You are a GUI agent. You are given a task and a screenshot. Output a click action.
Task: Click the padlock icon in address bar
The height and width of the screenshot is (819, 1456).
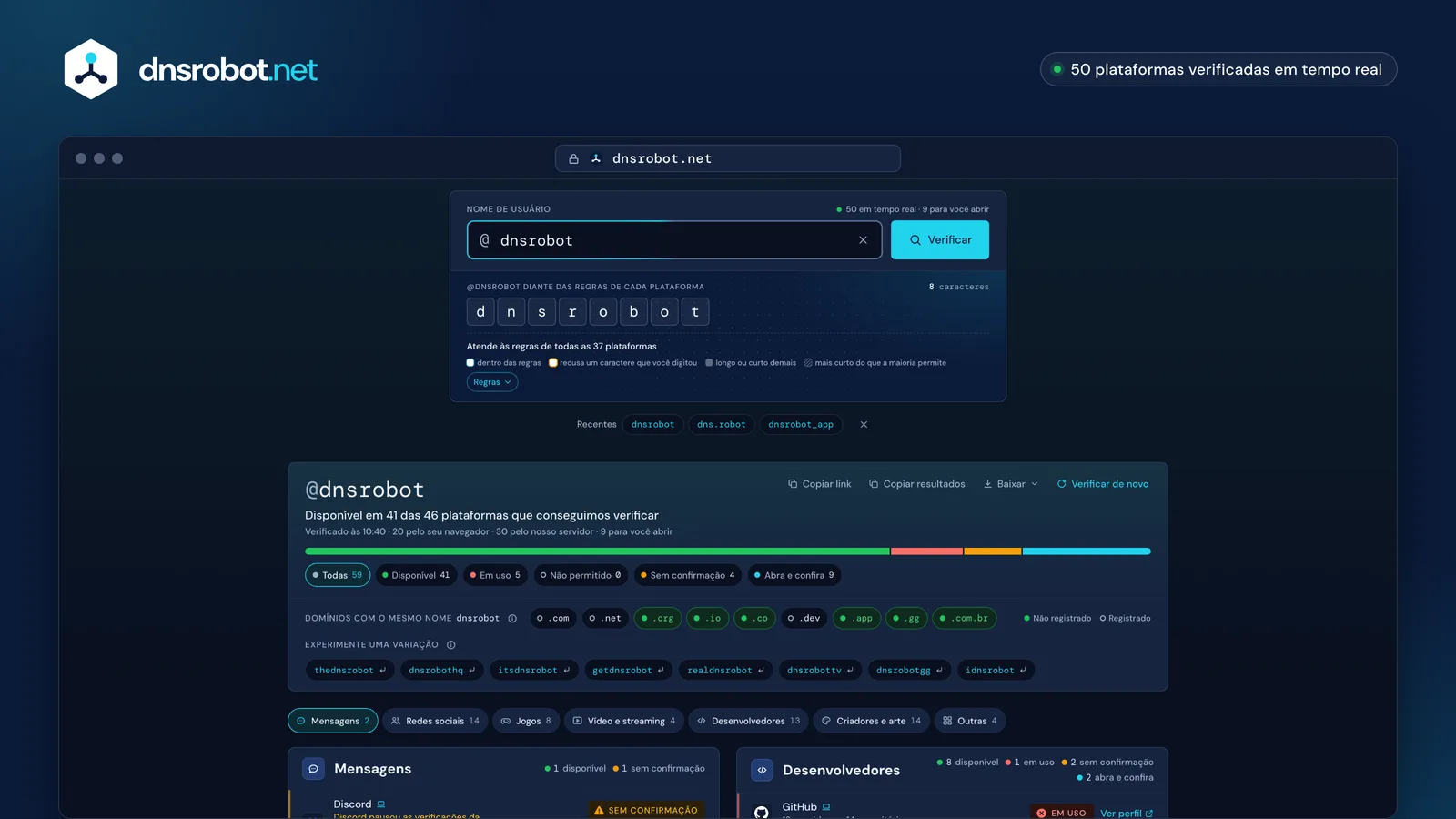click(x=573, y=158)
